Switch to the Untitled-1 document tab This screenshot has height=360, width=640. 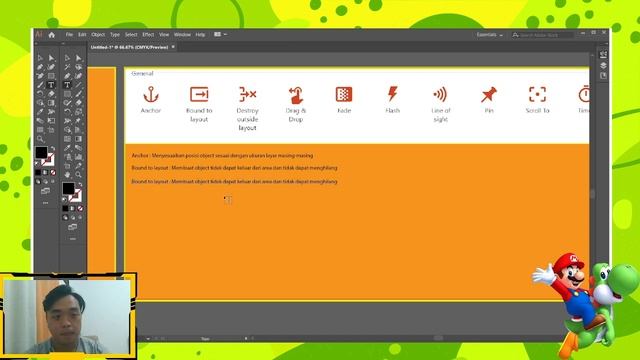[129, 47]
